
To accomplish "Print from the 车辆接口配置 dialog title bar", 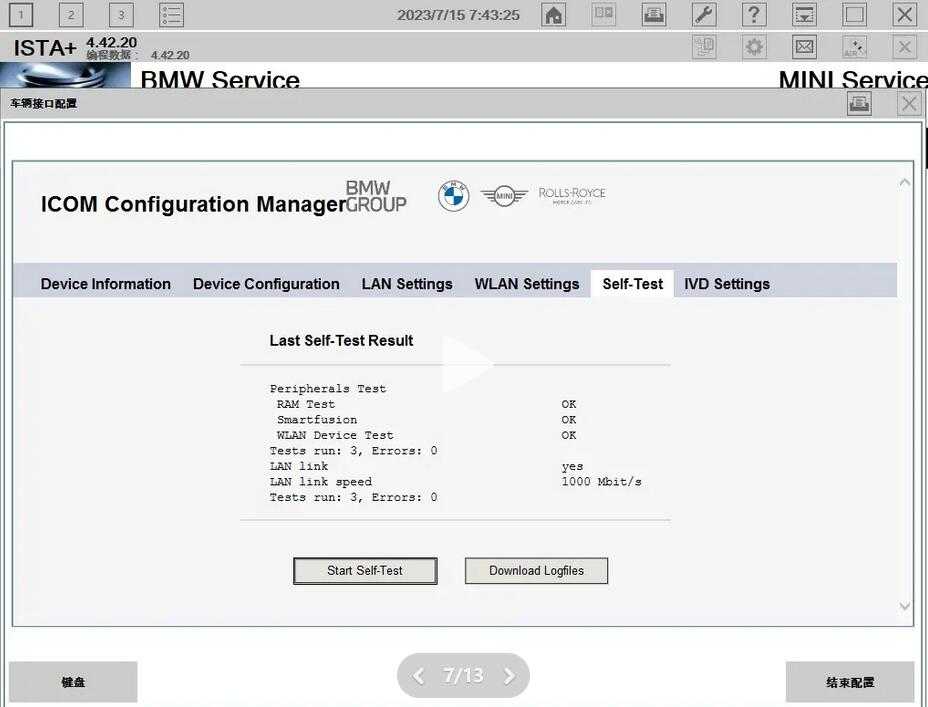I will 859,104.
